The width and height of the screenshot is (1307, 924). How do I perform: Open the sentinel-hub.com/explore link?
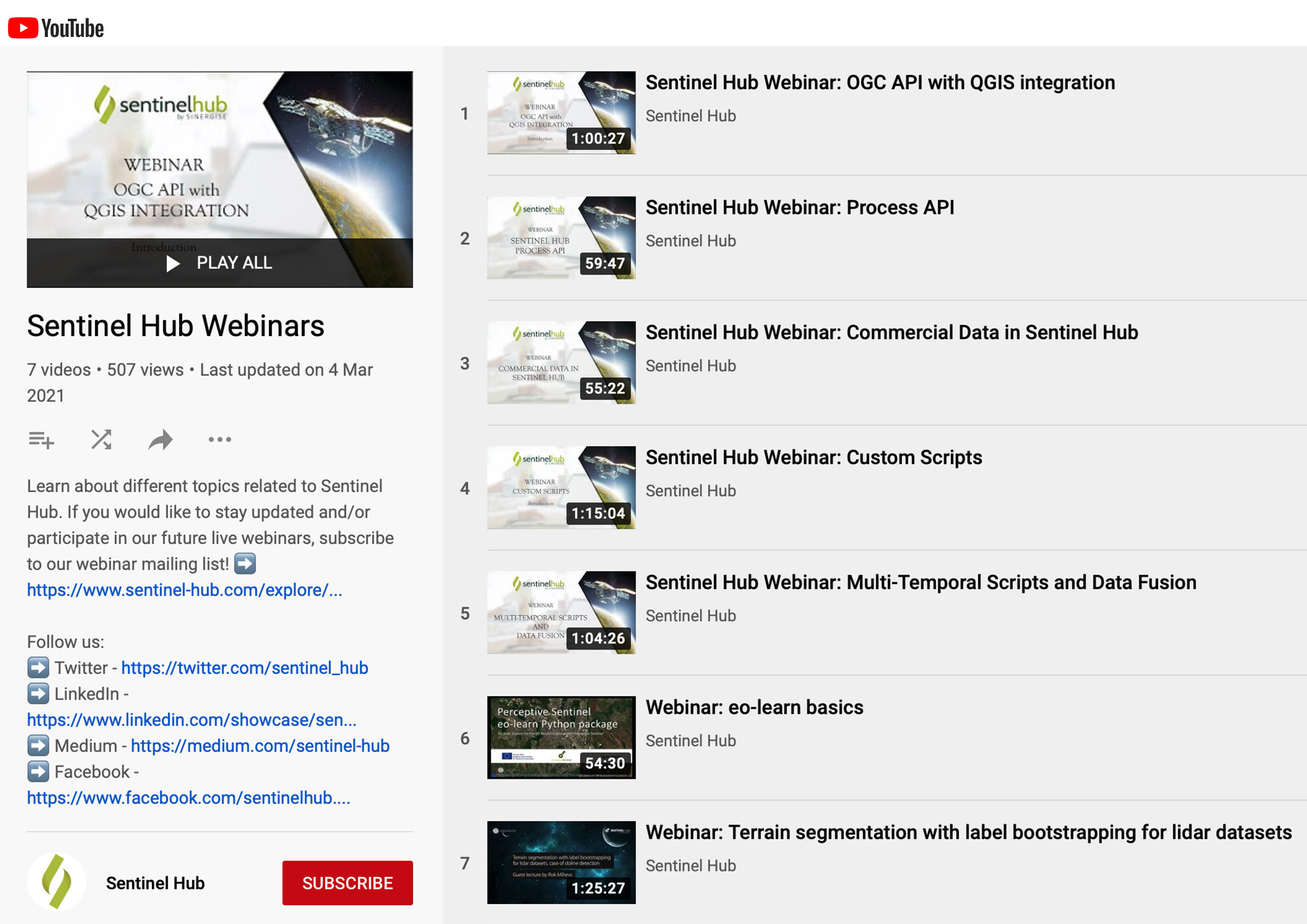(x=185, y=590)
